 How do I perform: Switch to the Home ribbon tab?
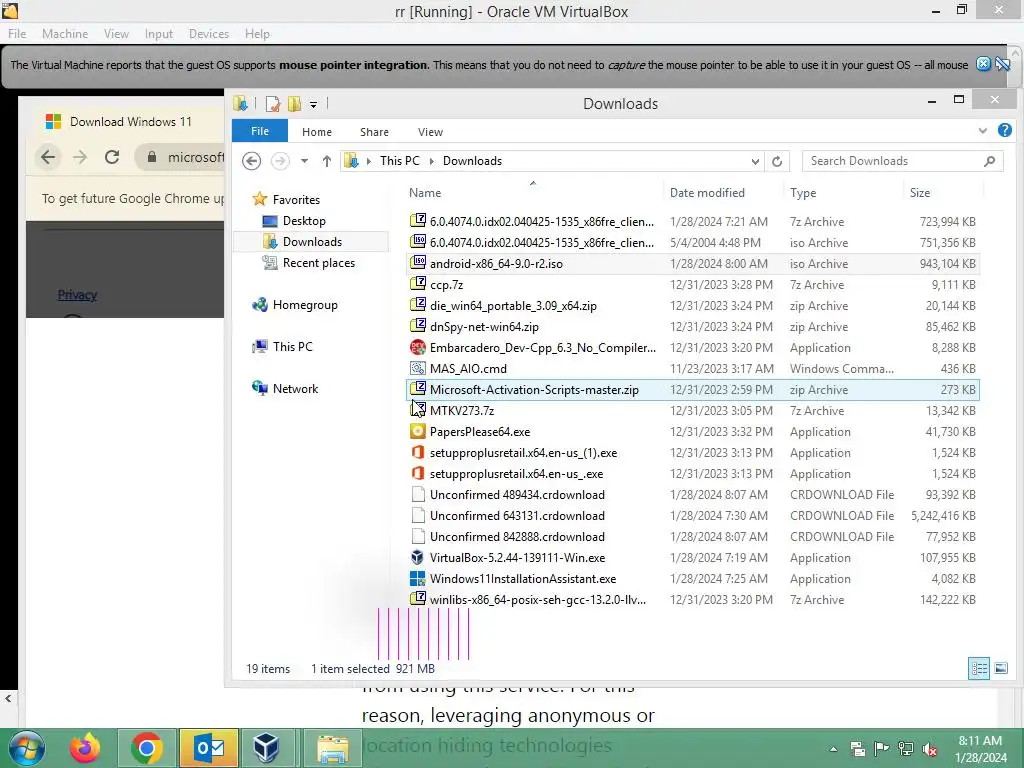(x=317, y=132)
